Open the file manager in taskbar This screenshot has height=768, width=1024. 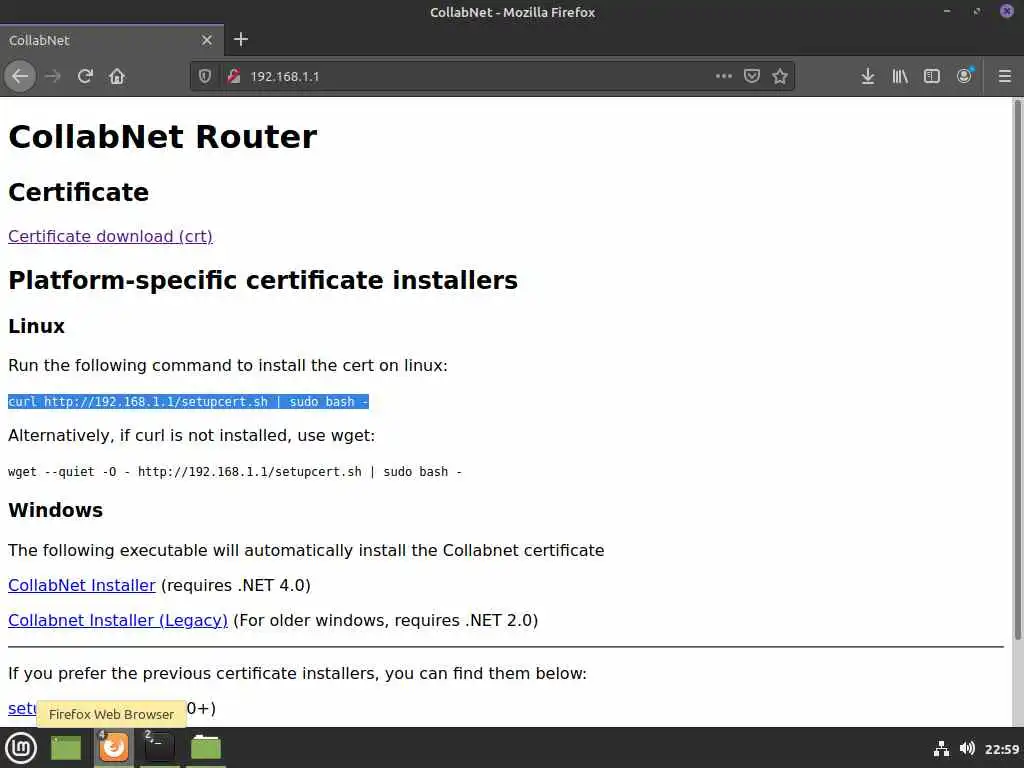pos(206,747)
